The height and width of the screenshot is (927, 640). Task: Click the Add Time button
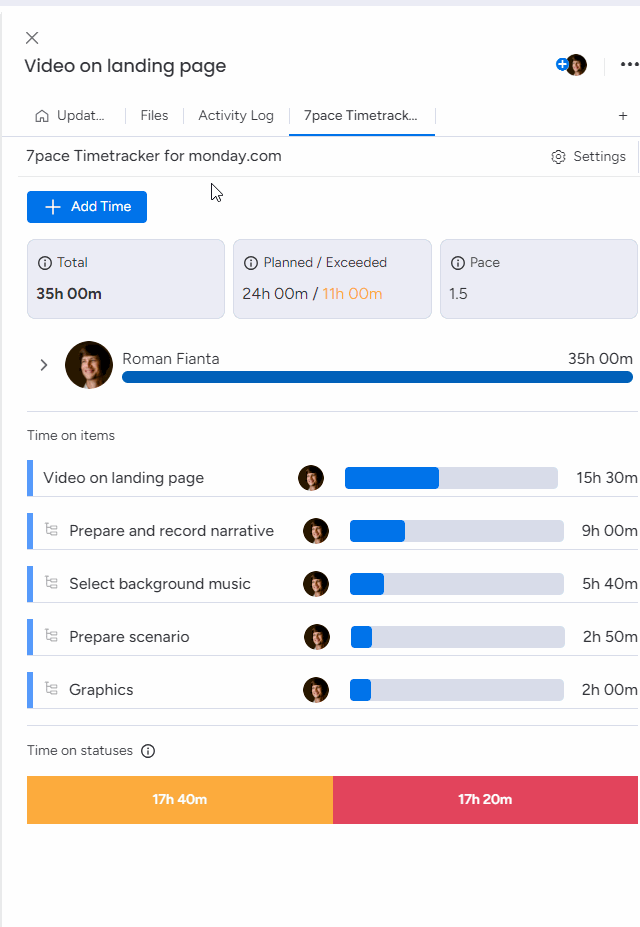tap(87, 207)
